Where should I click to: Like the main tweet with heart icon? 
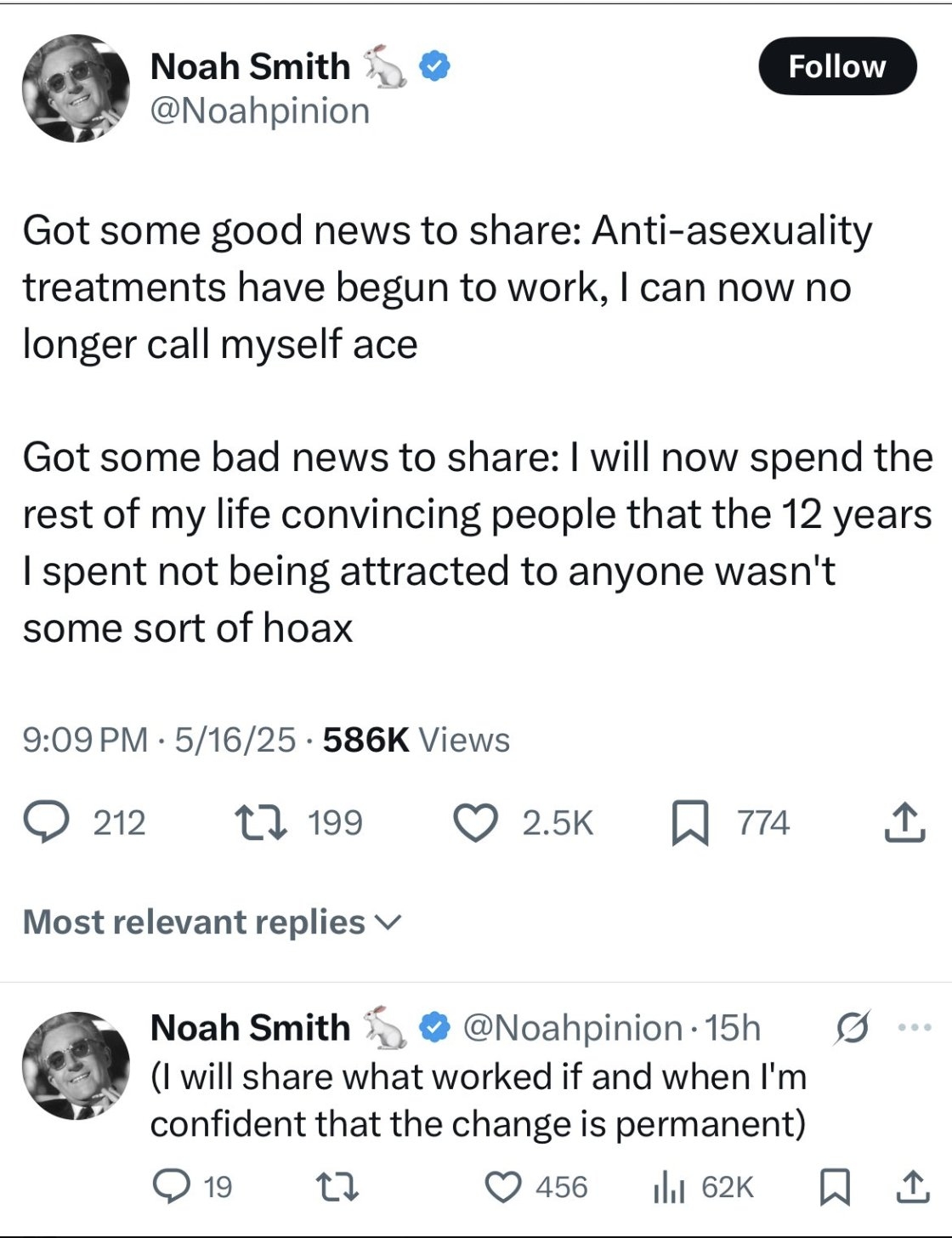(475, 822)
